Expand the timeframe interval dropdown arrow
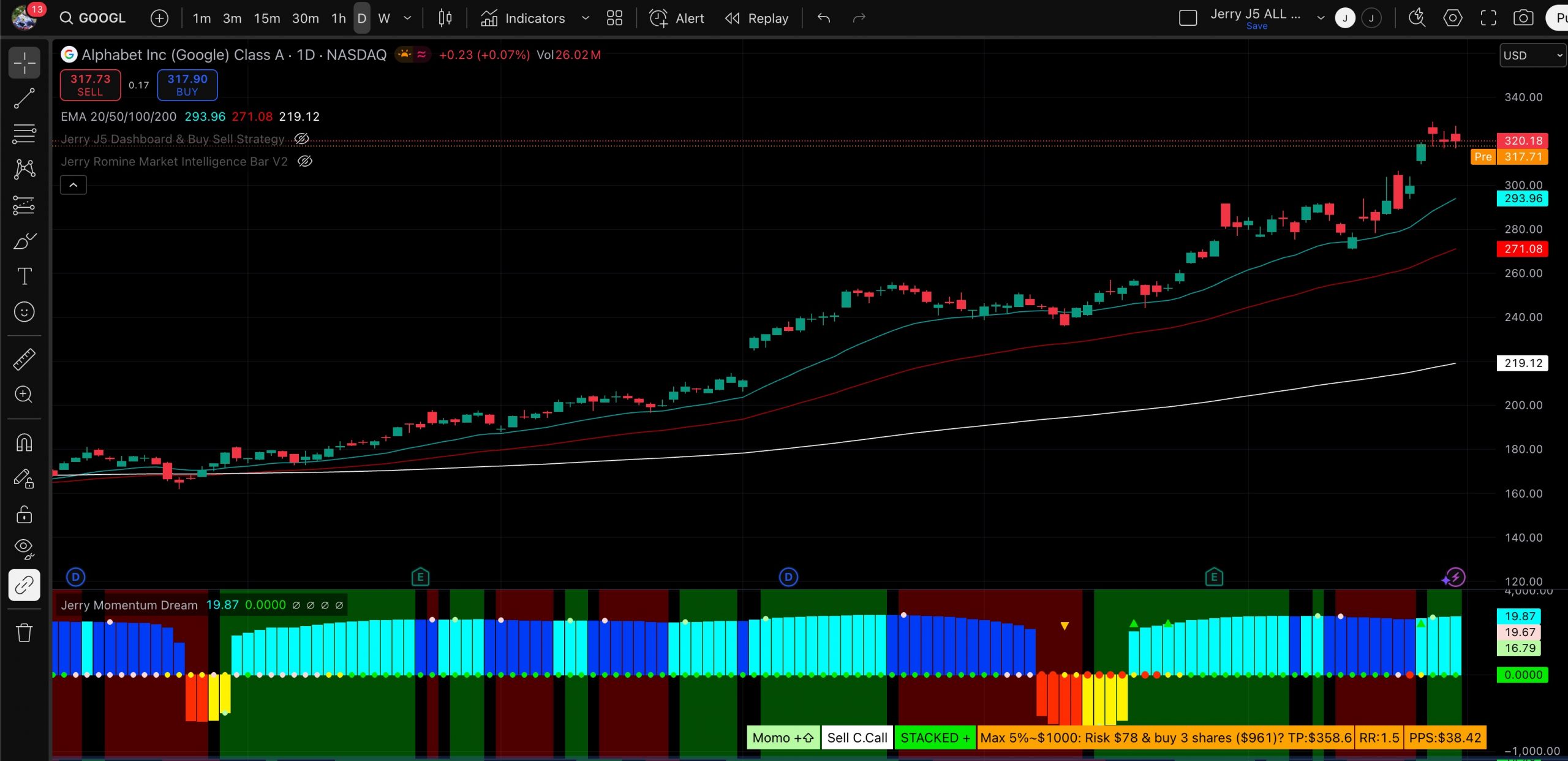This screenshot has height=761, width=1568. pos(407,18)
